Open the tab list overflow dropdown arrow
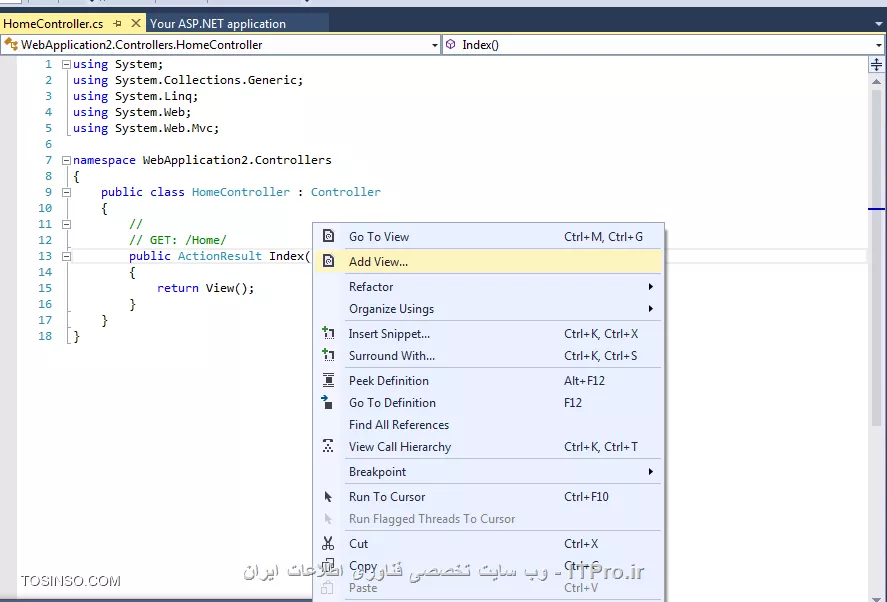 pos(879,24)
